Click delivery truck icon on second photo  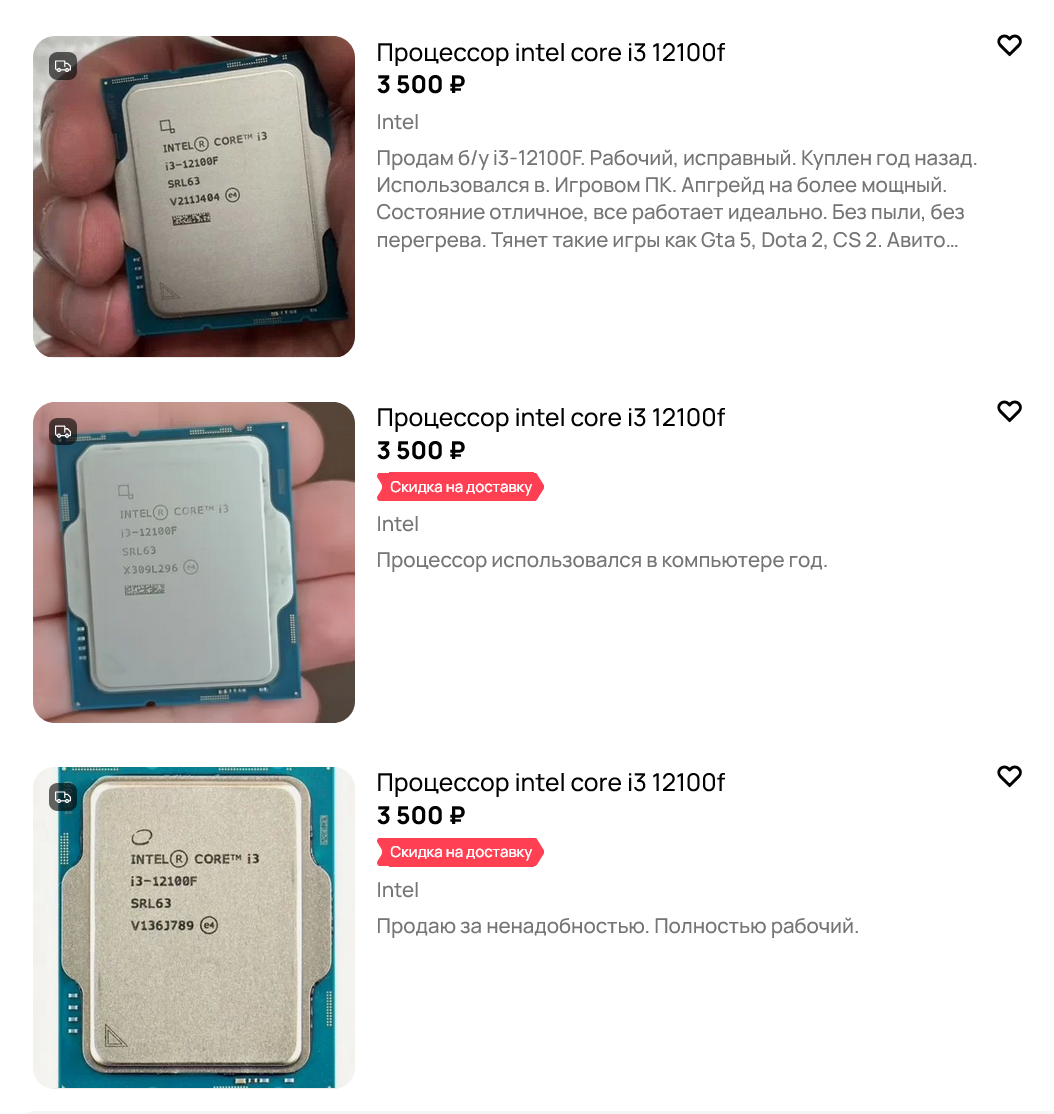point(63,432)
